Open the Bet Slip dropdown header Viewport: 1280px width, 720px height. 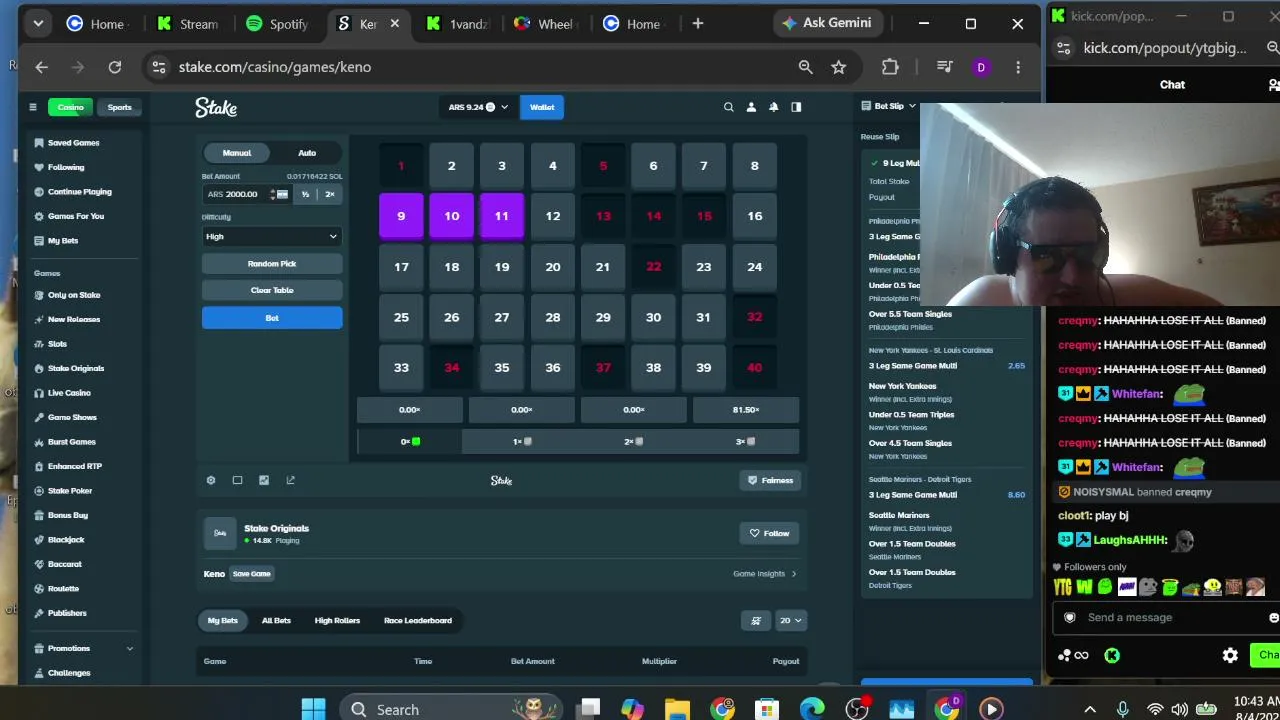coord(889,106)
